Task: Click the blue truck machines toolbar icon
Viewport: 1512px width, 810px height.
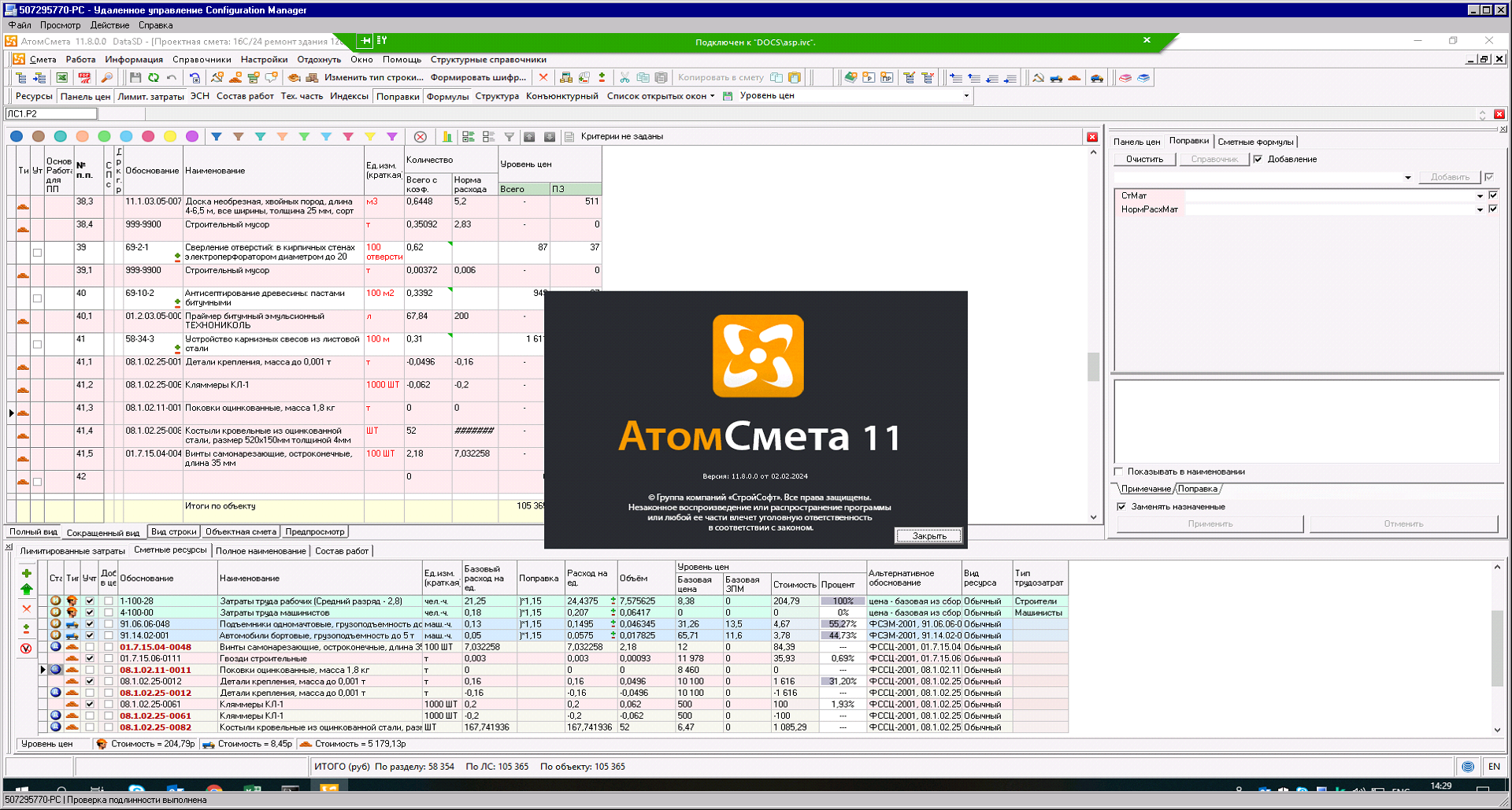Action: click(x=1057, y=78)
